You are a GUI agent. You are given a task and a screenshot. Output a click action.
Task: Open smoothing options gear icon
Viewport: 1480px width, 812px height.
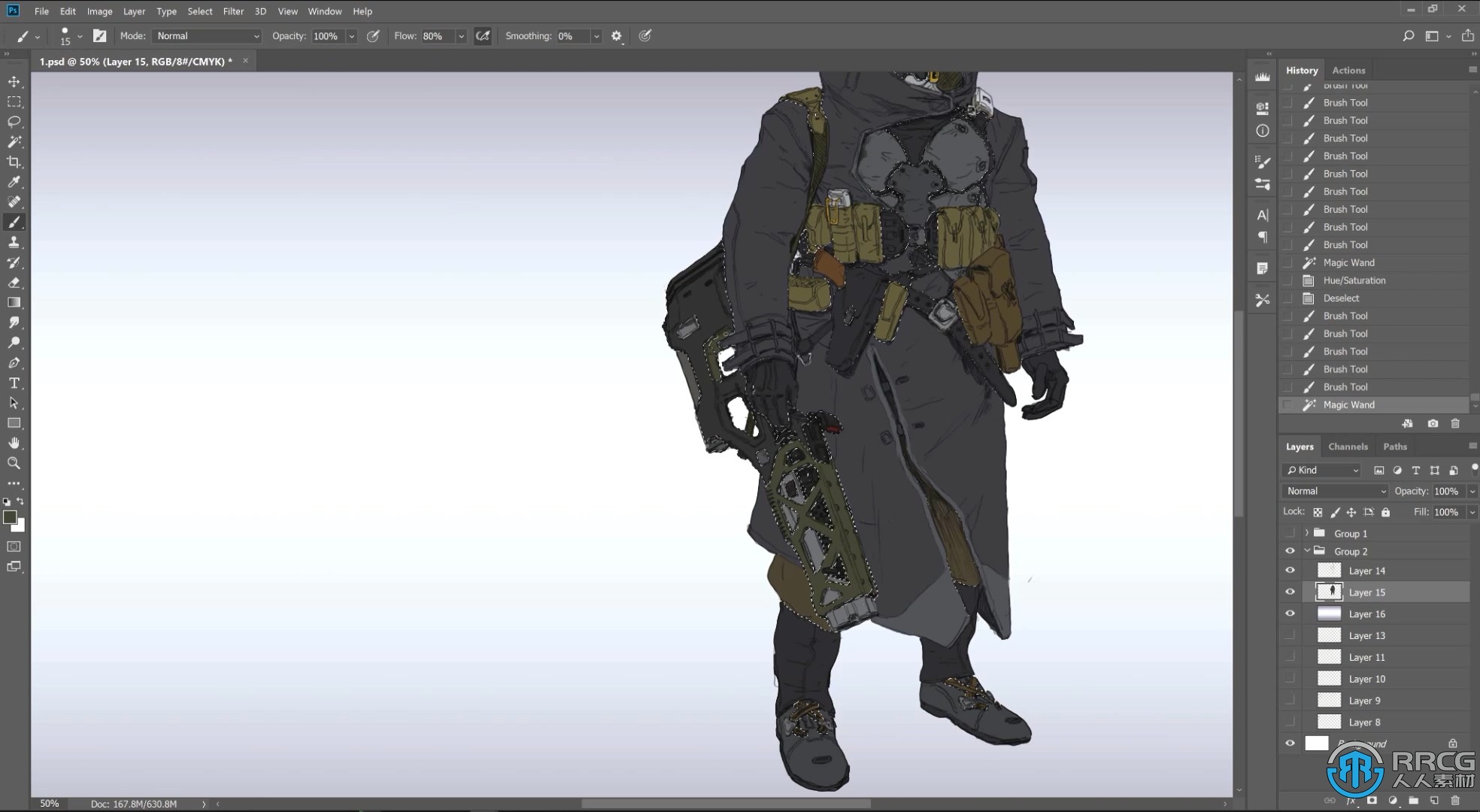coord(617,36)
